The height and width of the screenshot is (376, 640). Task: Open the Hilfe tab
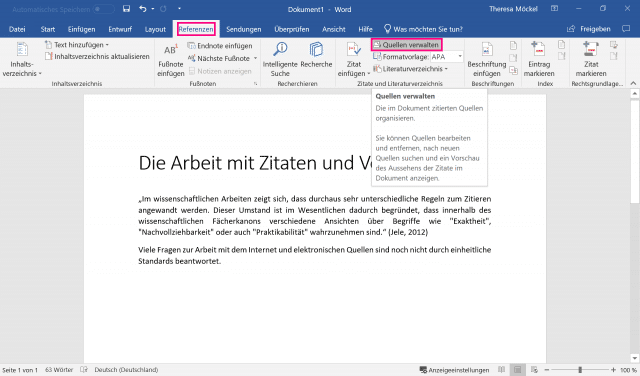point(365,29)
